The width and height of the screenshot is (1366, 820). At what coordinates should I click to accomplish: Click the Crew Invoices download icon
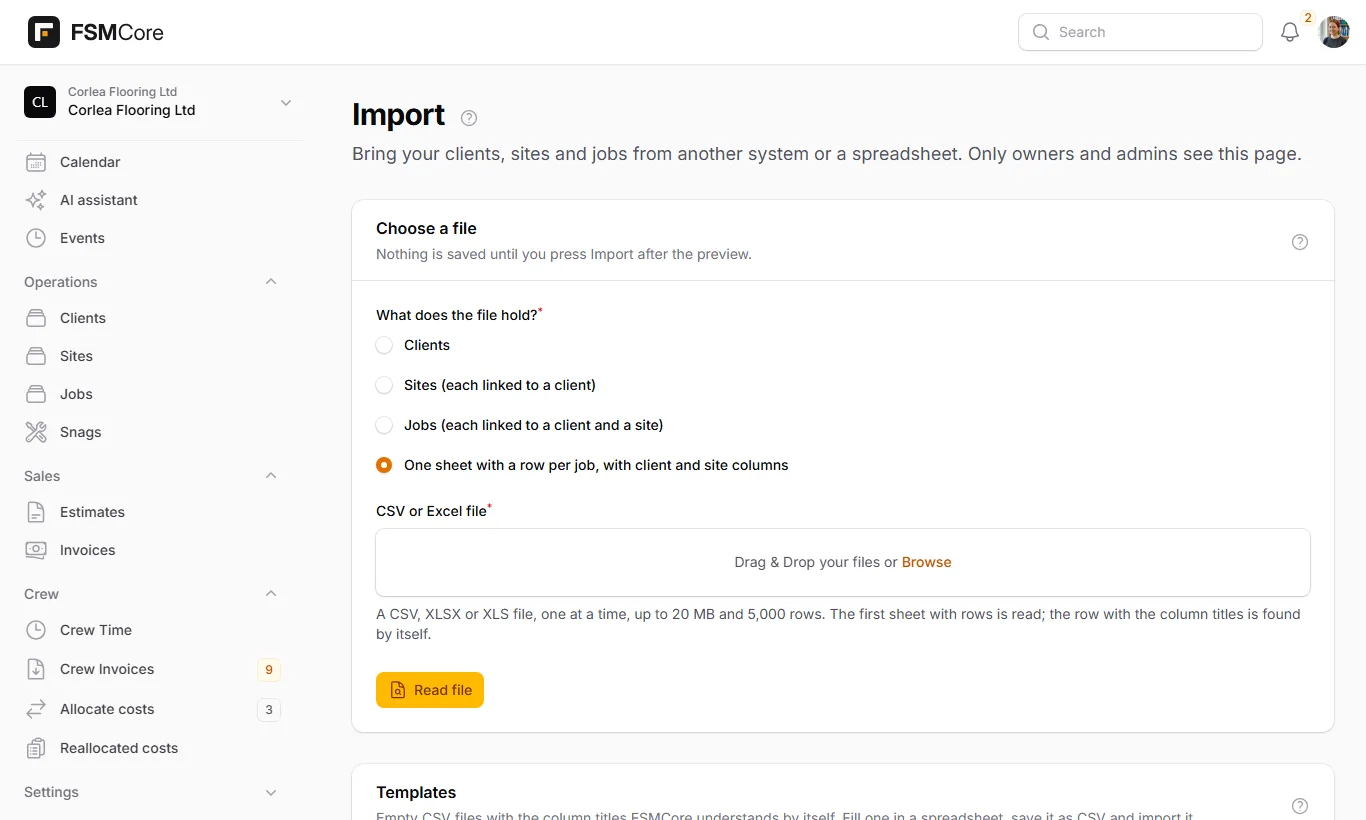coord(36,669)
